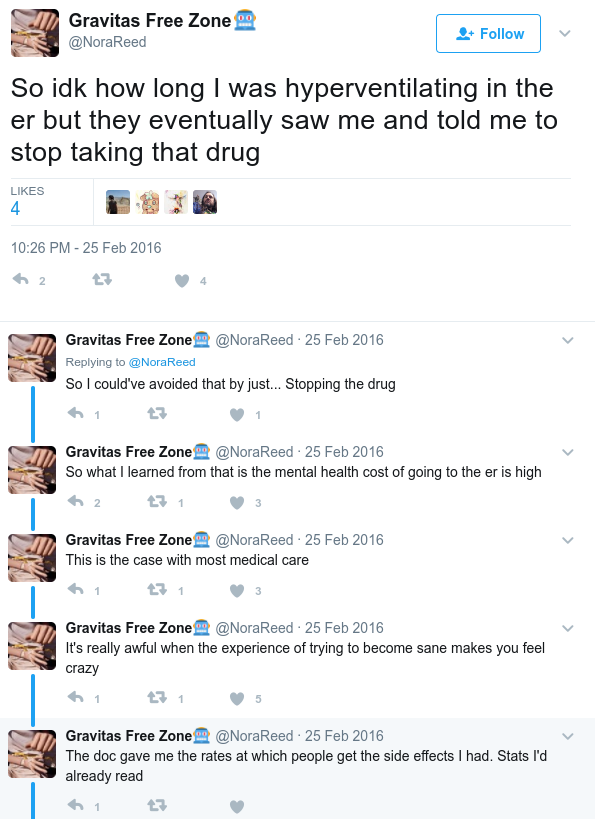Open the main tweet's profile picture

point(35,33)
